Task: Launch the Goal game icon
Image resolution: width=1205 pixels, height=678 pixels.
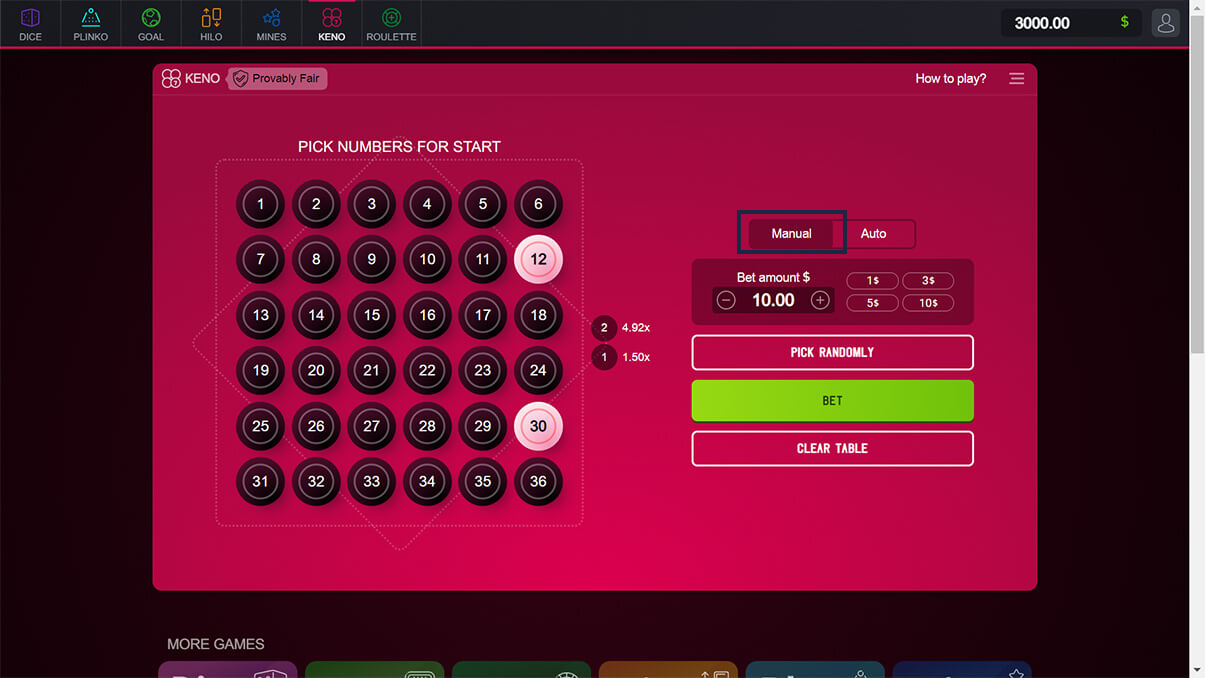Action: tap(150, 23)
